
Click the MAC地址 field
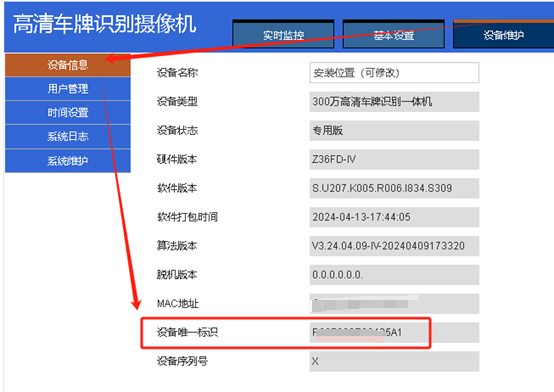point(394,304)
